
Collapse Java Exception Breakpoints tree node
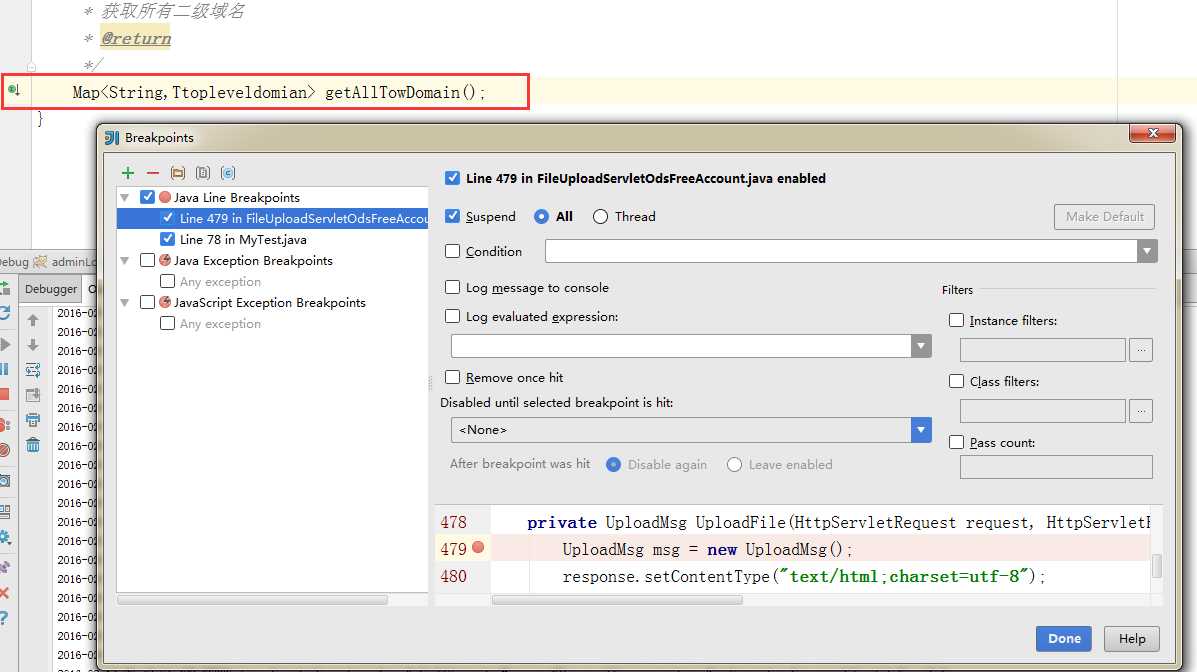click(x=125, y=261)
